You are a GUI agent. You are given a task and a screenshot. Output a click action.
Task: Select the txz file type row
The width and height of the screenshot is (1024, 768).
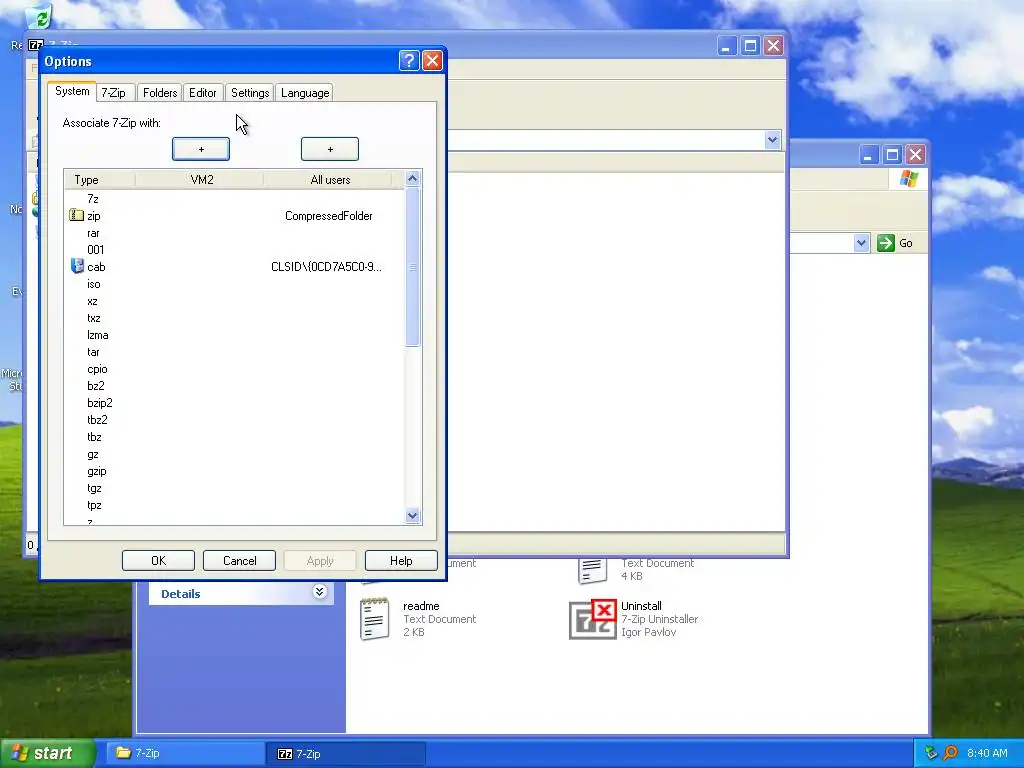234,318
